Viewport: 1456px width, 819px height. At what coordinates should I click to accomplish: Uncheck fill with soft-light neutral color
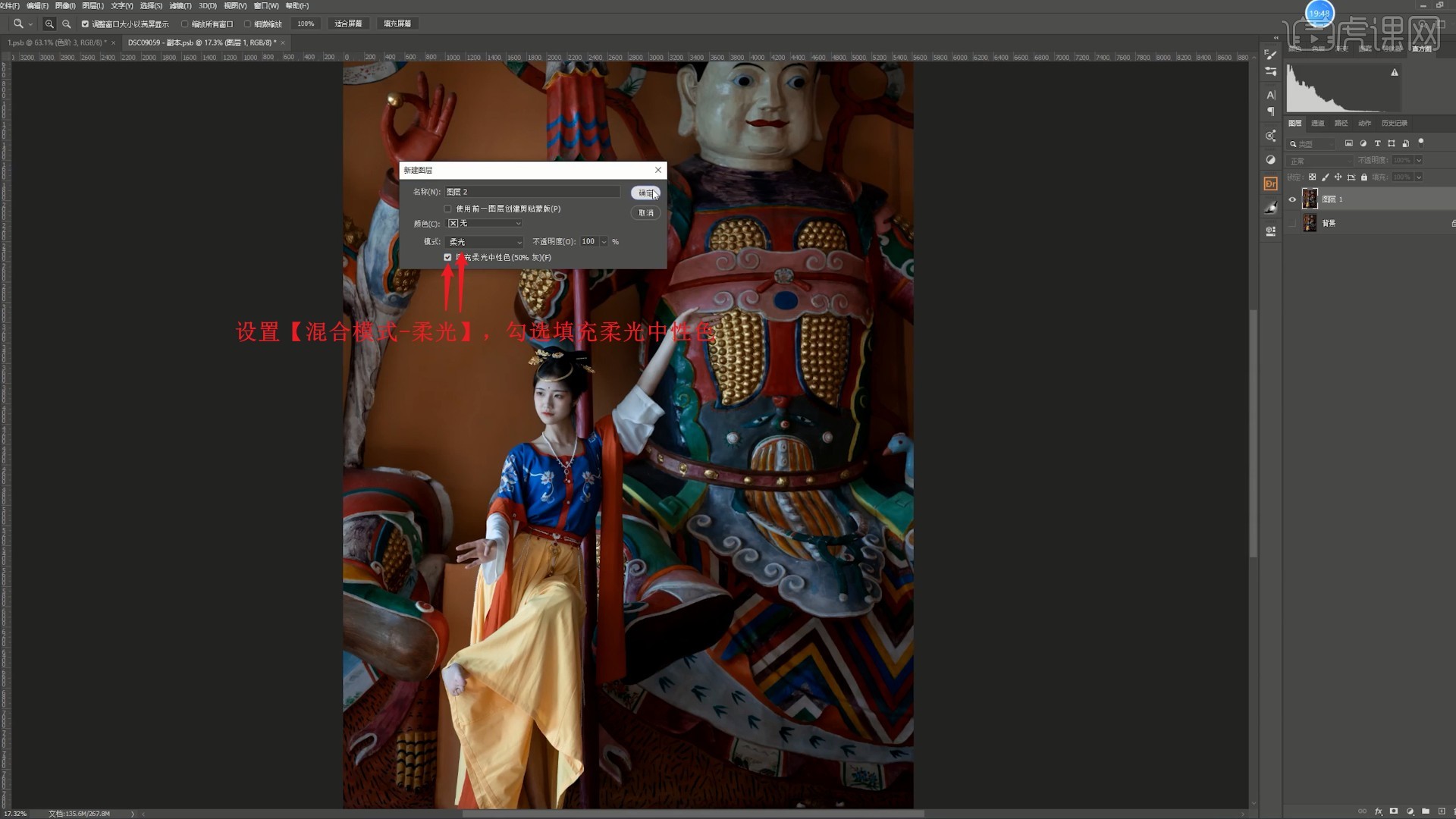pos(447,257)
